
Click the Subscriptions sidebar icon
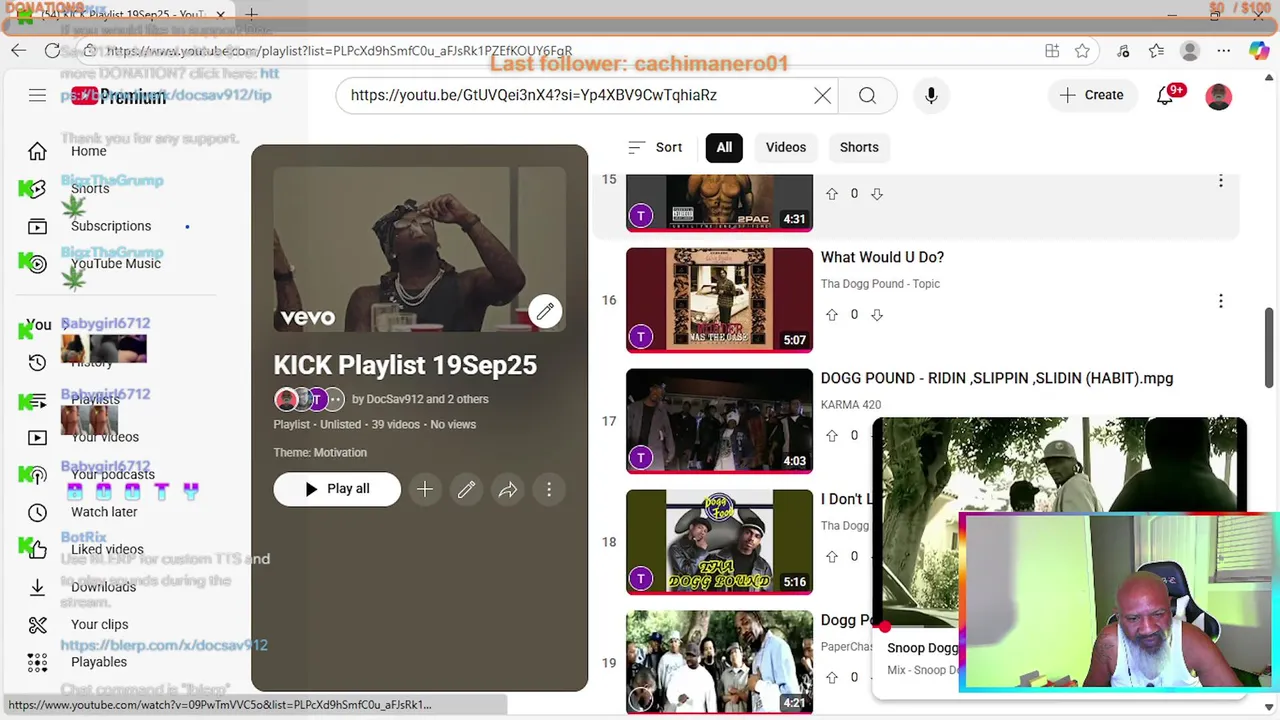click(x=37, y=226)
